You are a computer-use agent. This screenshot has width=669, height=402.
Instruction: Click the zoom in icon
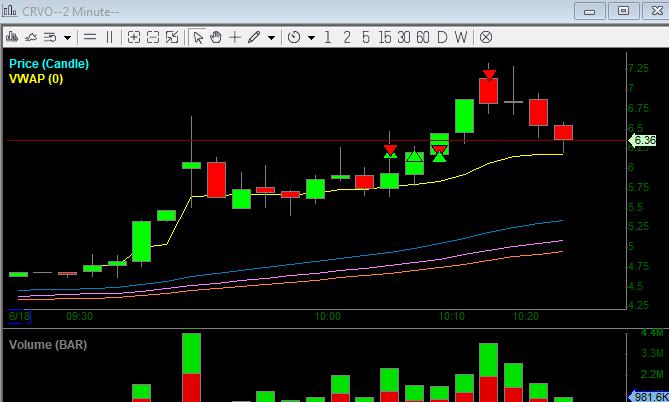(134, 38)
